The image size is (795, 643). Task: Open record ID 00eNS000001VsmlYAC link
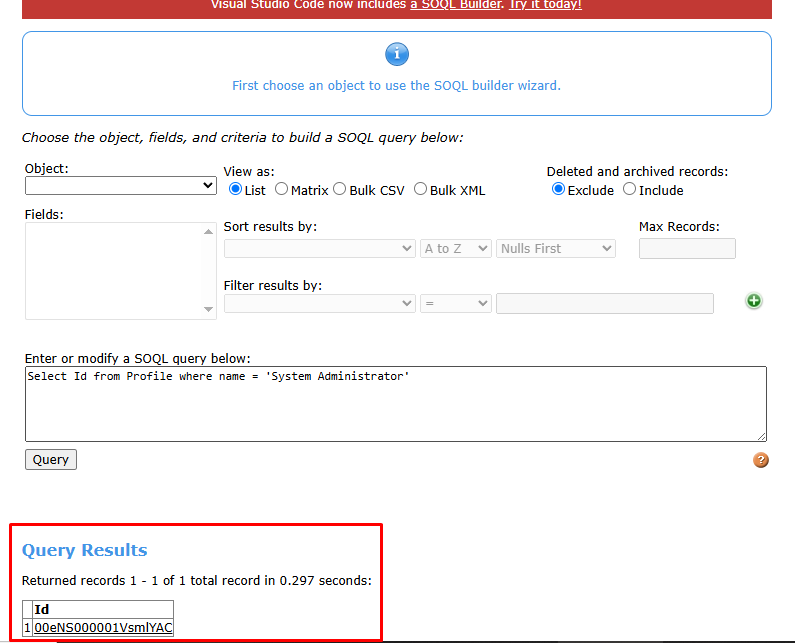(103, 628)
